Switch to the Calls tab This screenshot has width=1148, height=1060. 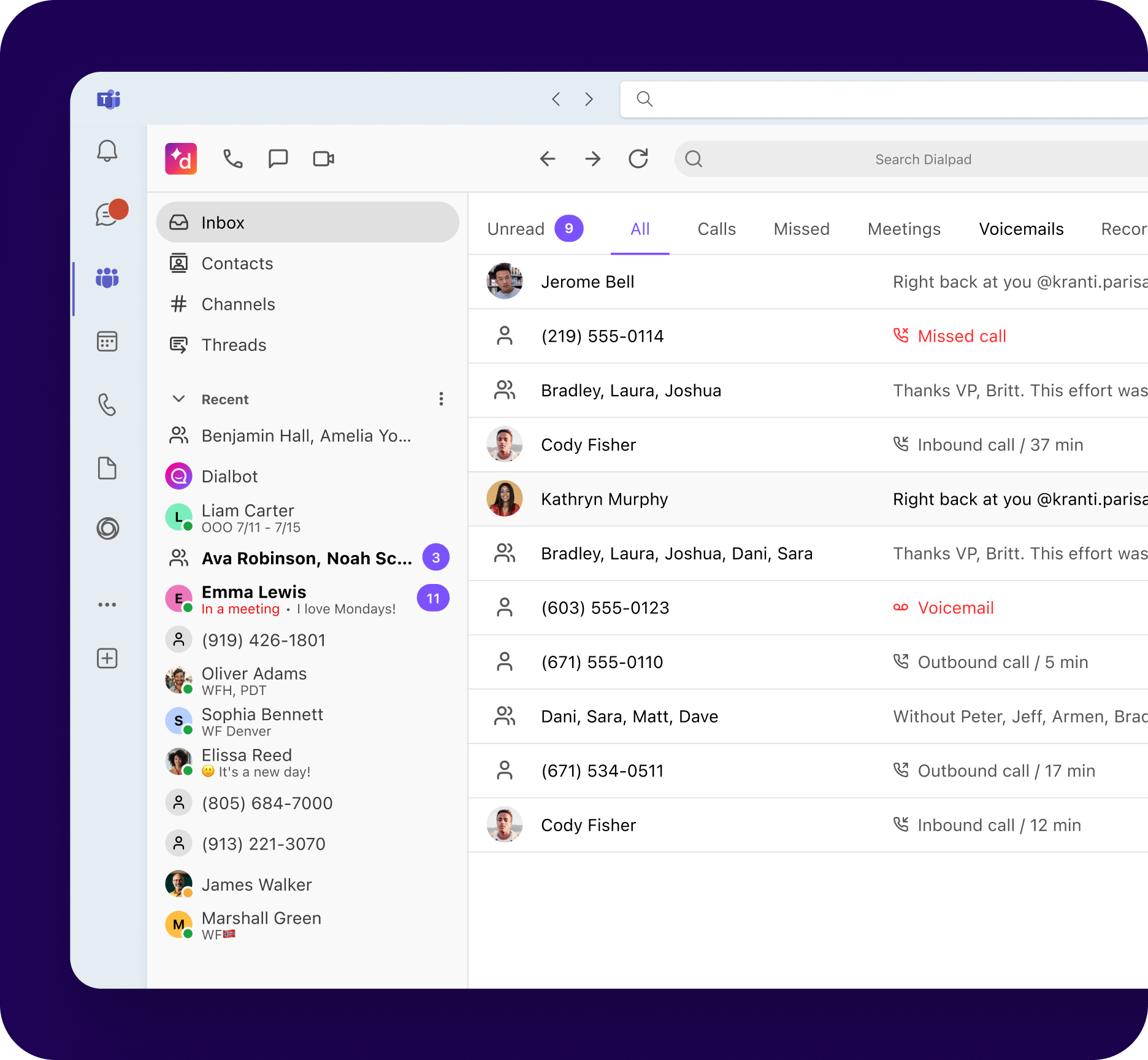click(x=716, y=229)
